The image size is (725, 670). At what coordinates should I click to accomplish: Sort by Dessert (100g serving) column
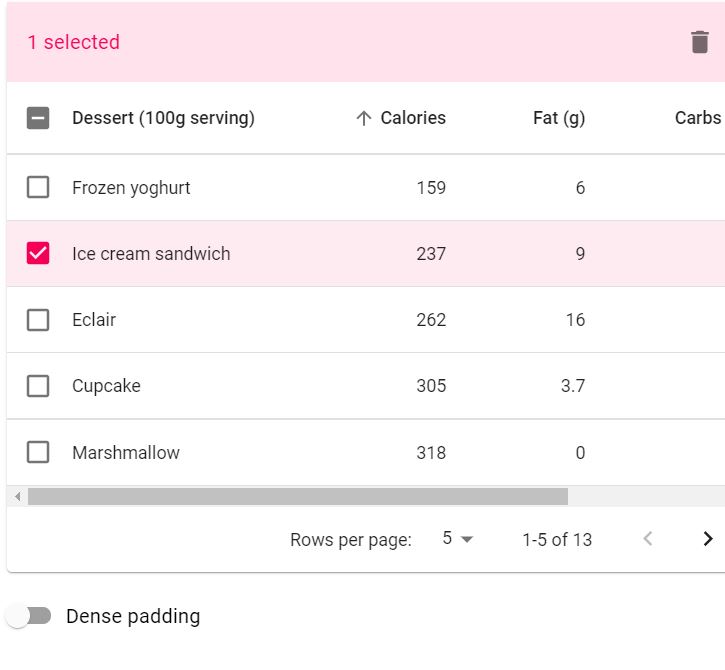[163, 118]
